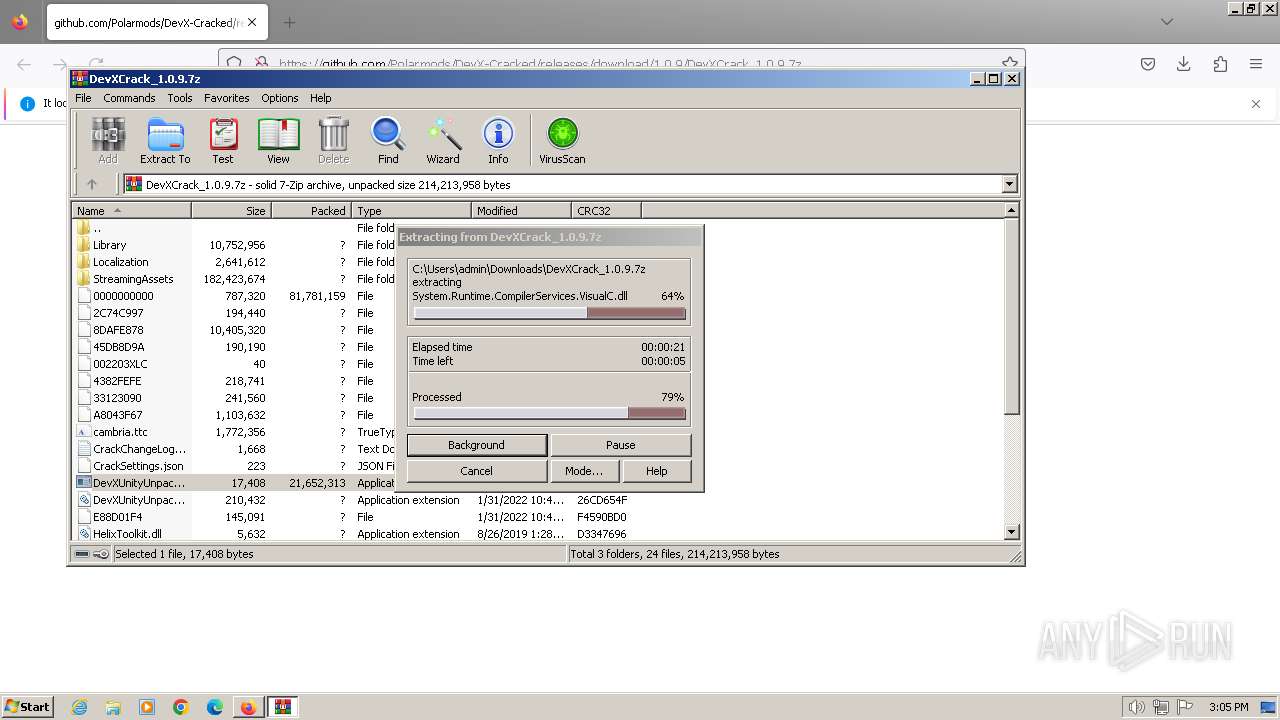Open a new Firefox tab

point(289,22)
